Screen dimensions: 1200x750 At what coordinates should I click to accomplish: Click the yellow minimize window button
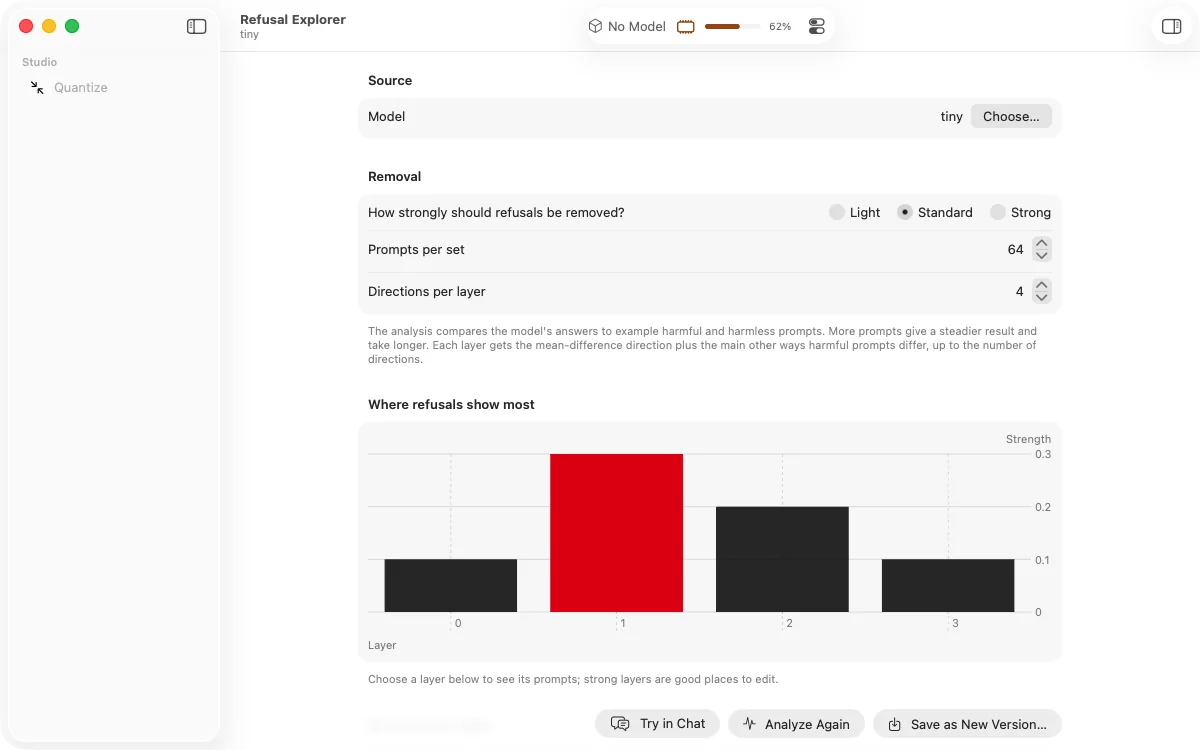(x=49, y=26)
